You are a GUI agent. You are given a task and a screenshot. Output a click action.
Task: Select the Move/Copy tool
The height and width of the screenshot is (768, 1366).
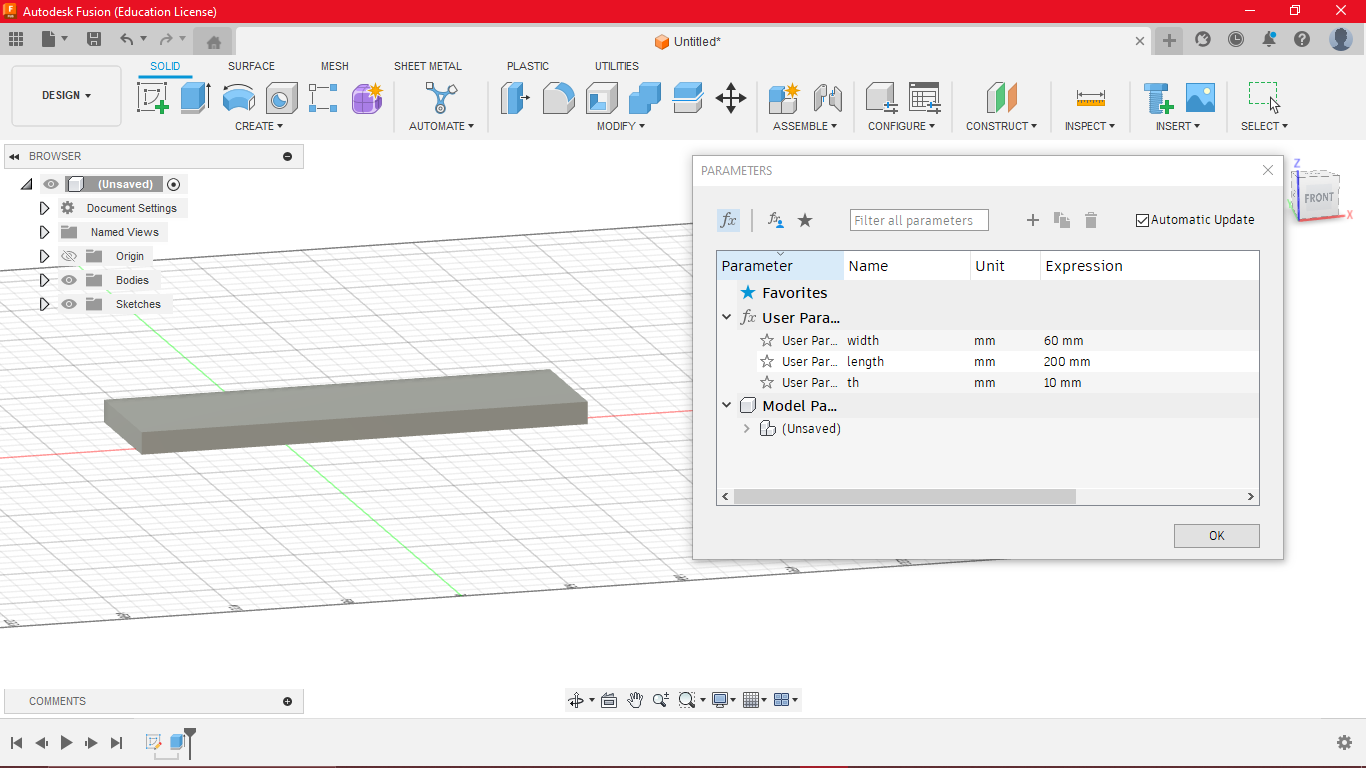tap(731, 98)
